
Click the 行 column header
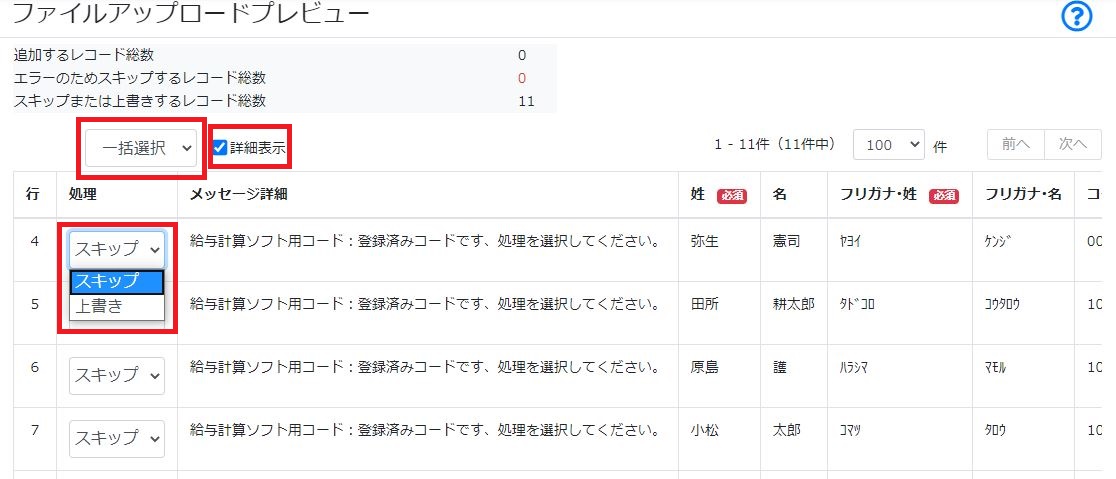[x=32, y=194]
